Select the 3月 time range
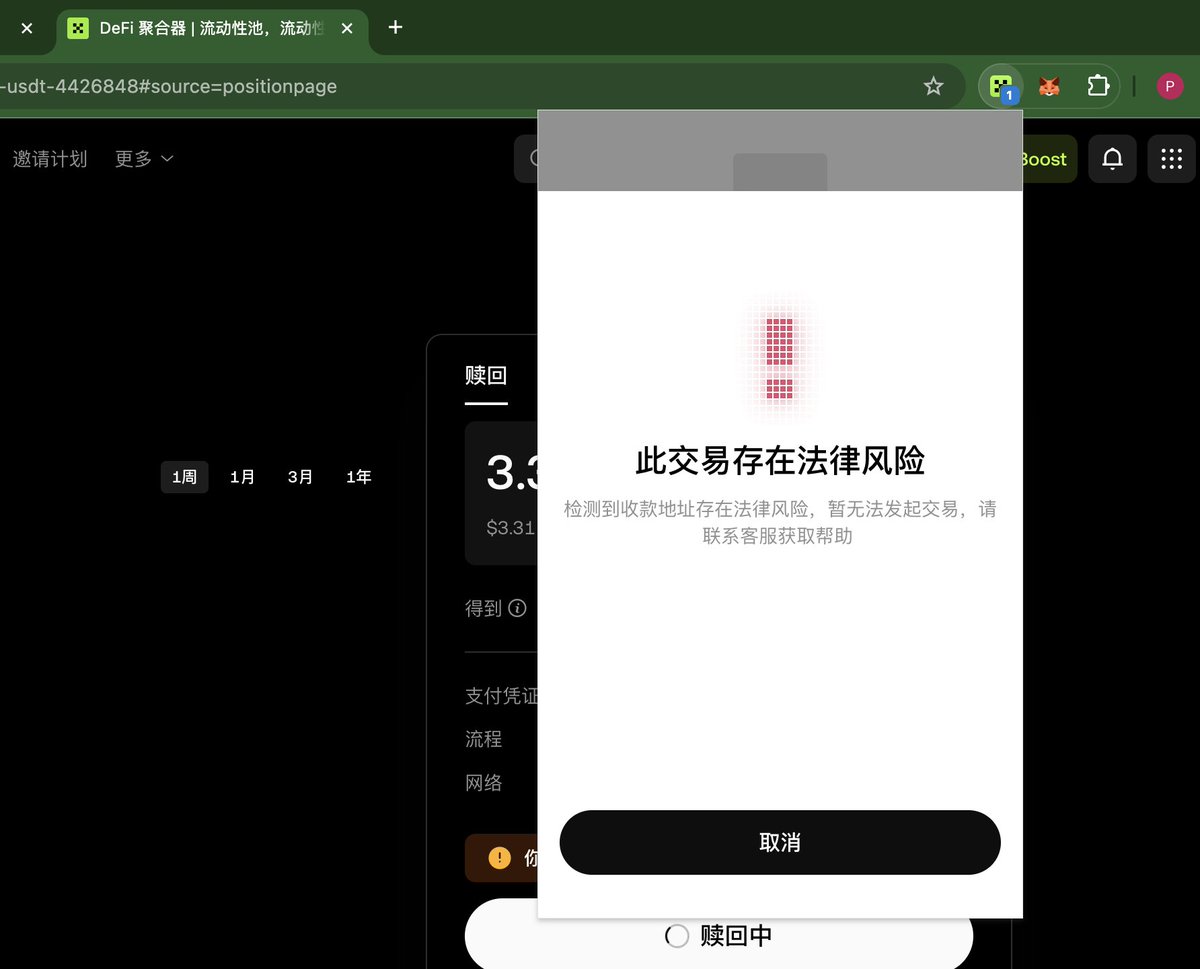The height and width of the screenshot is (969, 1200). pos(300,477)
